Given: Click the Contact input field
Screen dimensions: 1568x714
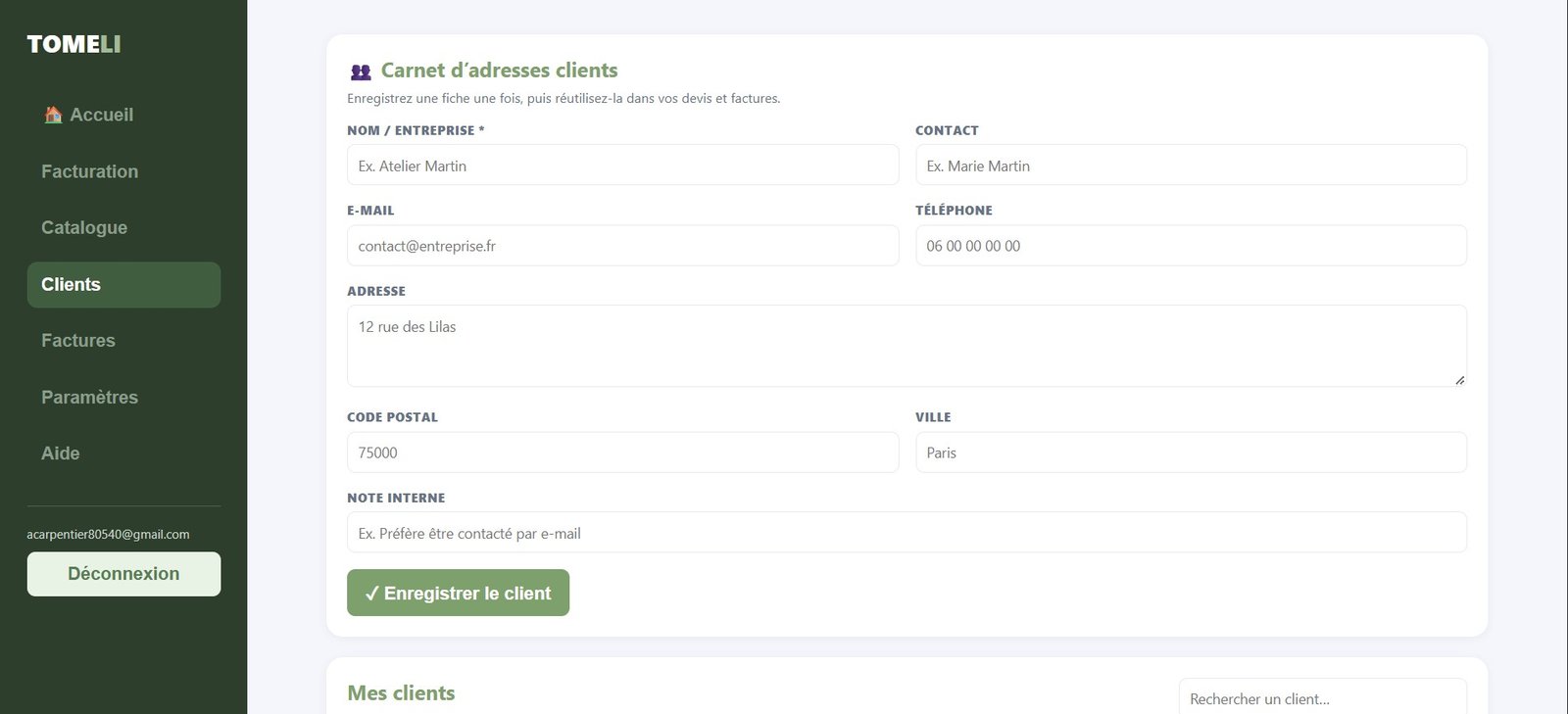Looking at the screenshot, I should (1191, 165).
